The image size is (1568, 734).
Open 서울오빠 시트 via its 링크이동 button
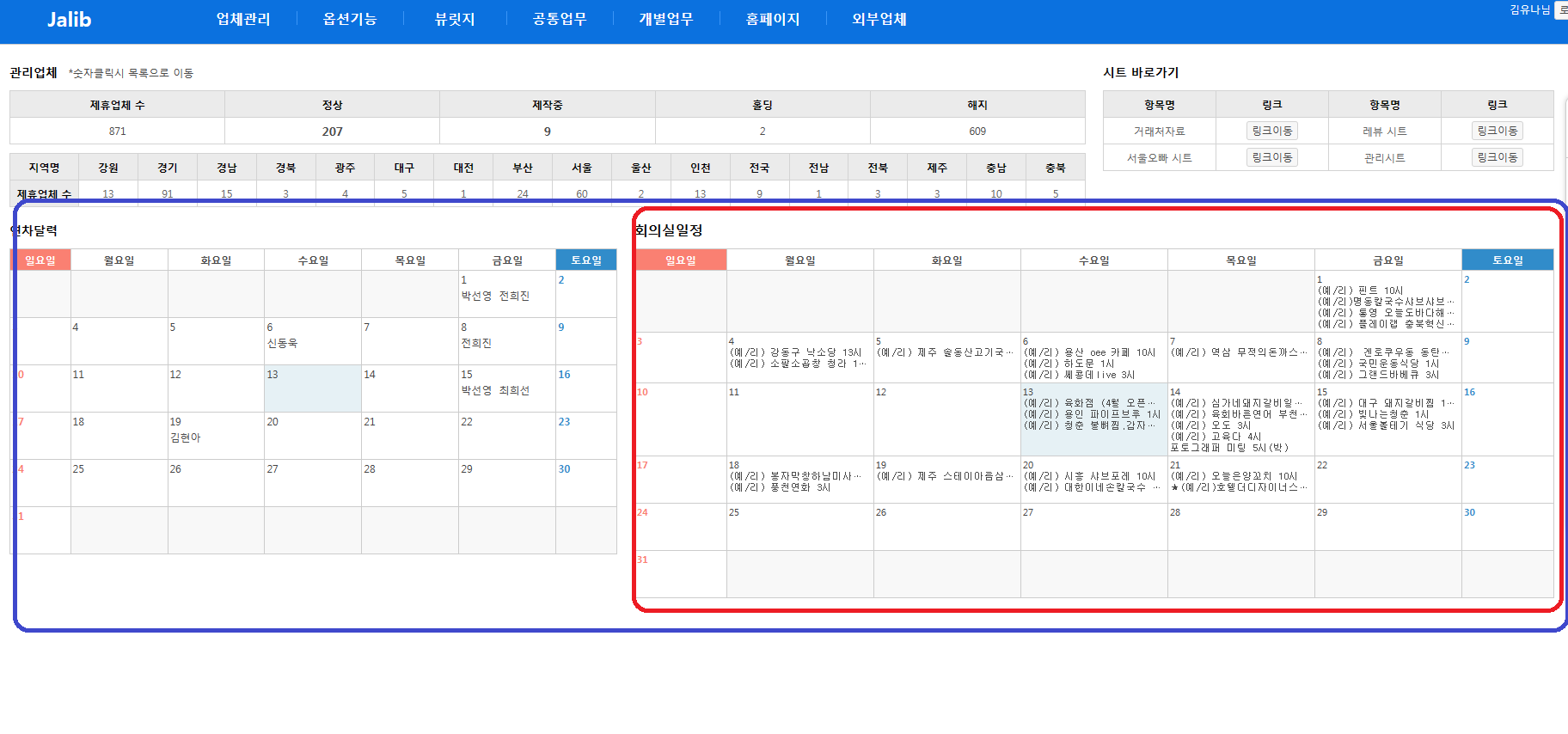[x=1271, y=157]
